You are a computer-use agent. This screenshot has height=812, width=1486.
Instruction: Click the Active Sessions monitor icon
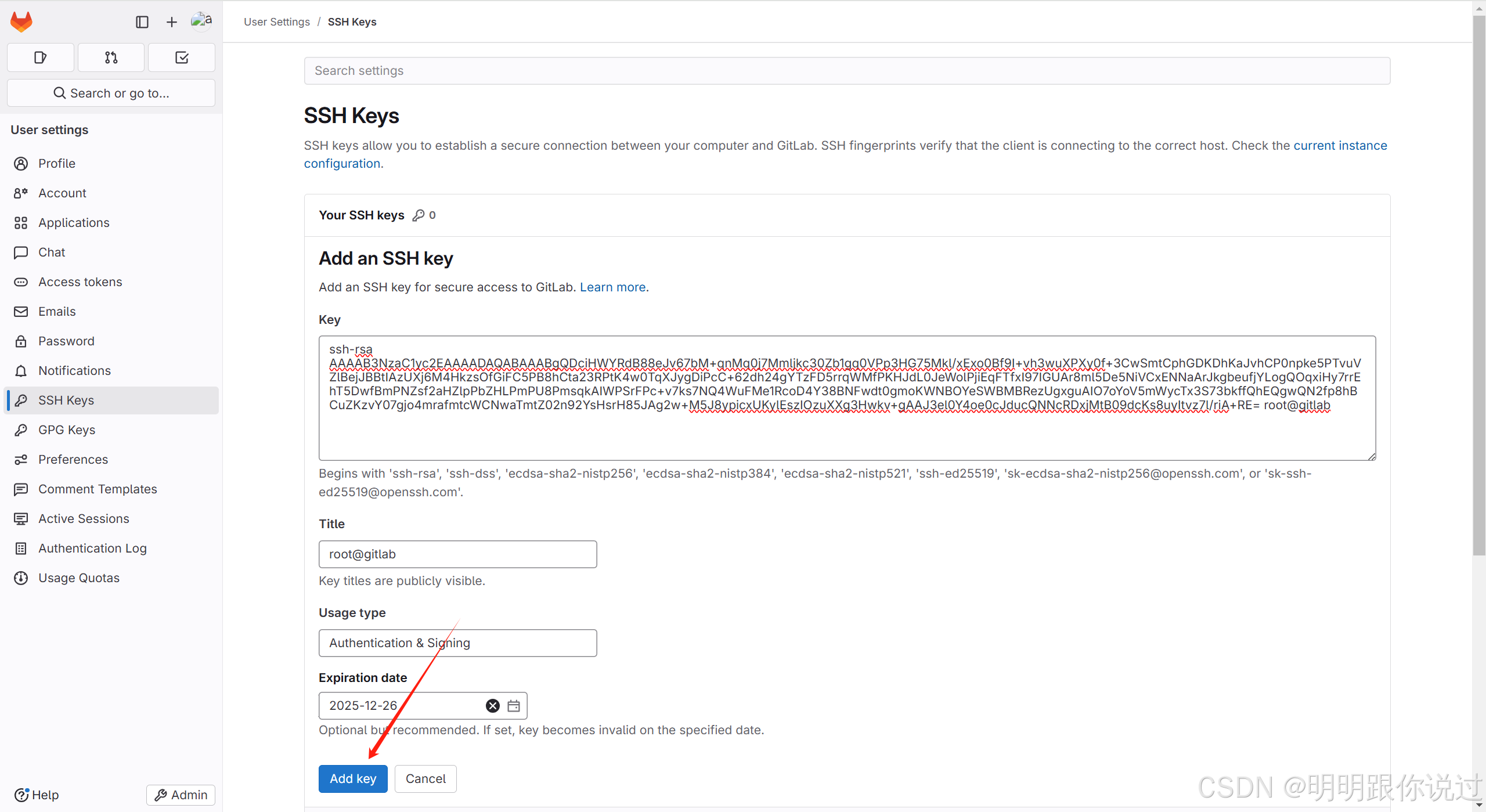tap(21, 519)
